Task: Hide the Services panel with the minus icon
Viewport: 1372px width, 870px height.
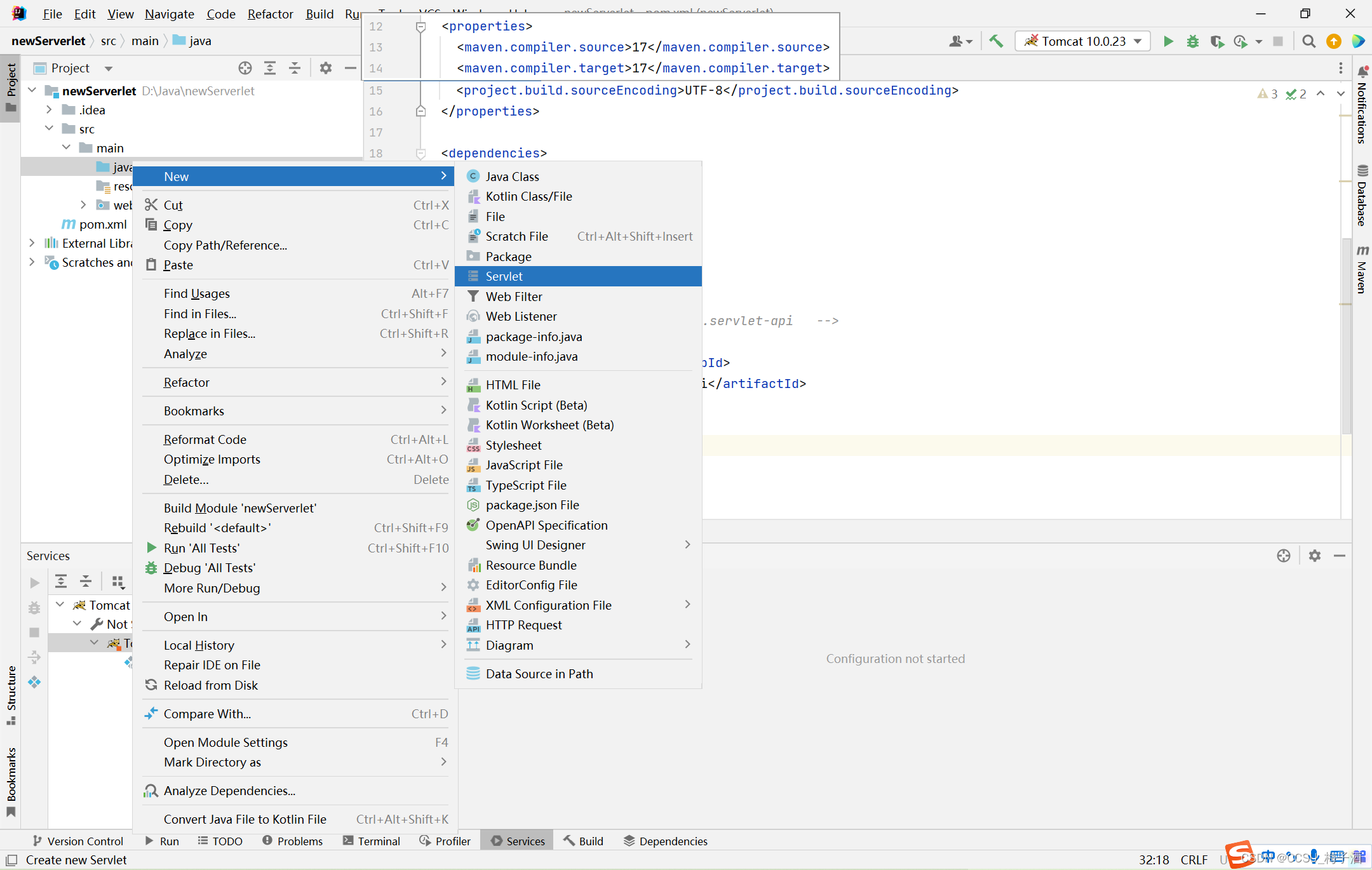Action: point(1340,556)
